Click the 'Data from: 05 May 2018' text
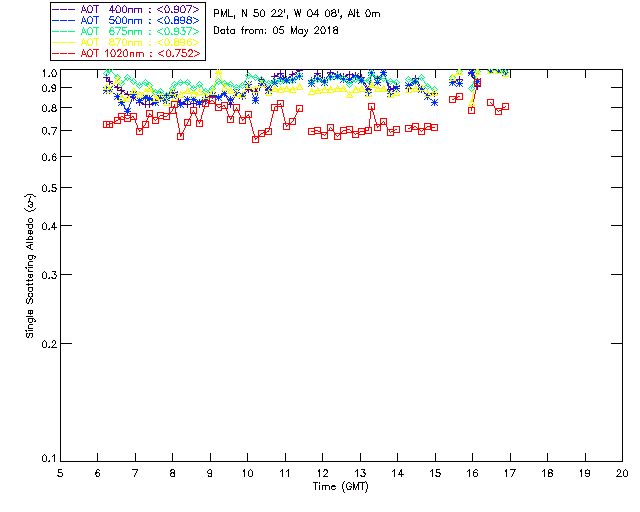Image resolution: width=640 pixels, height=512 pixels. 276,31
